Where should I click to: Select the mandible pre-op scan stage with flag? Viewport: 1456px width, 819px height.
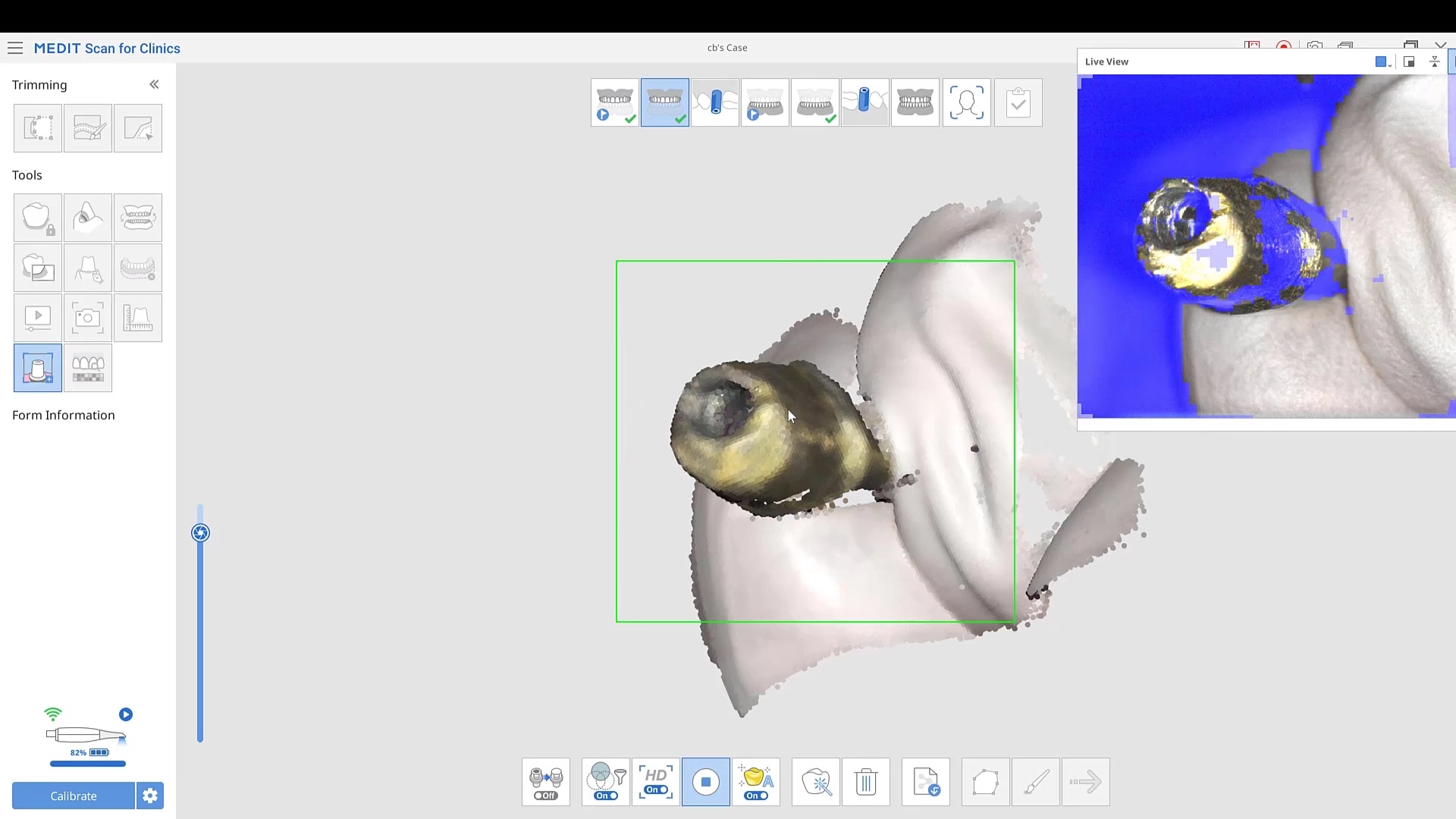765,102
